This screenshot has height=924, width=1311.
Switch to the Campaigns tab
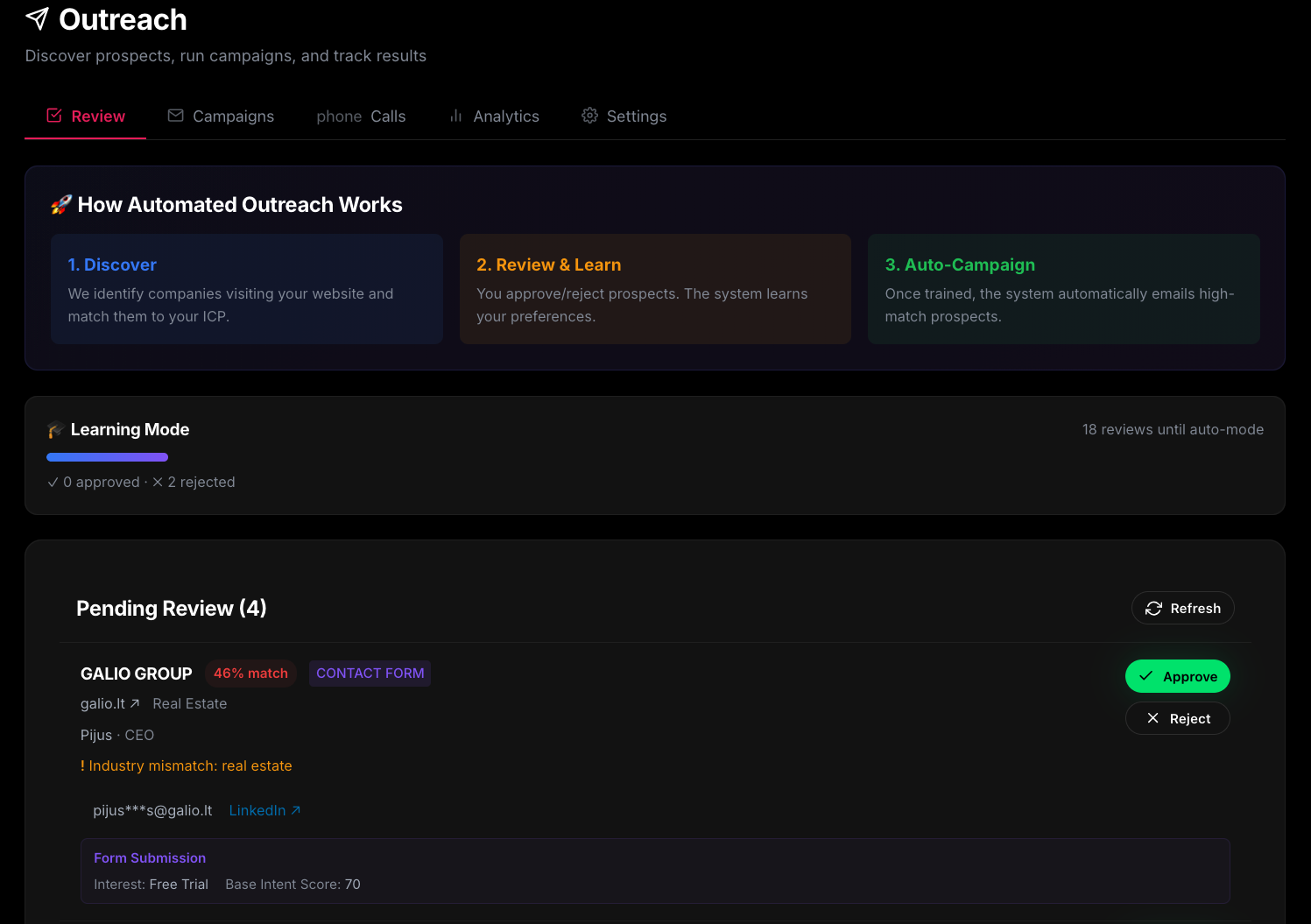point(233,116)
